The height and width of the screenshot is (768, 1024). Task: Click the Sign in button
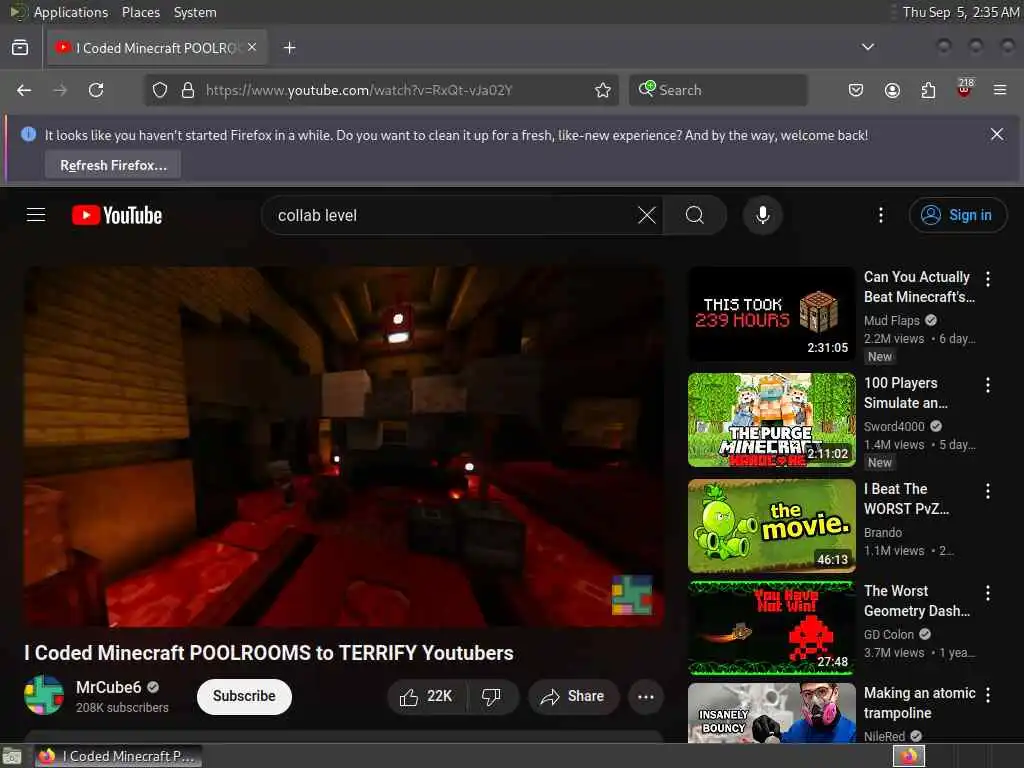tap(957, 215)
